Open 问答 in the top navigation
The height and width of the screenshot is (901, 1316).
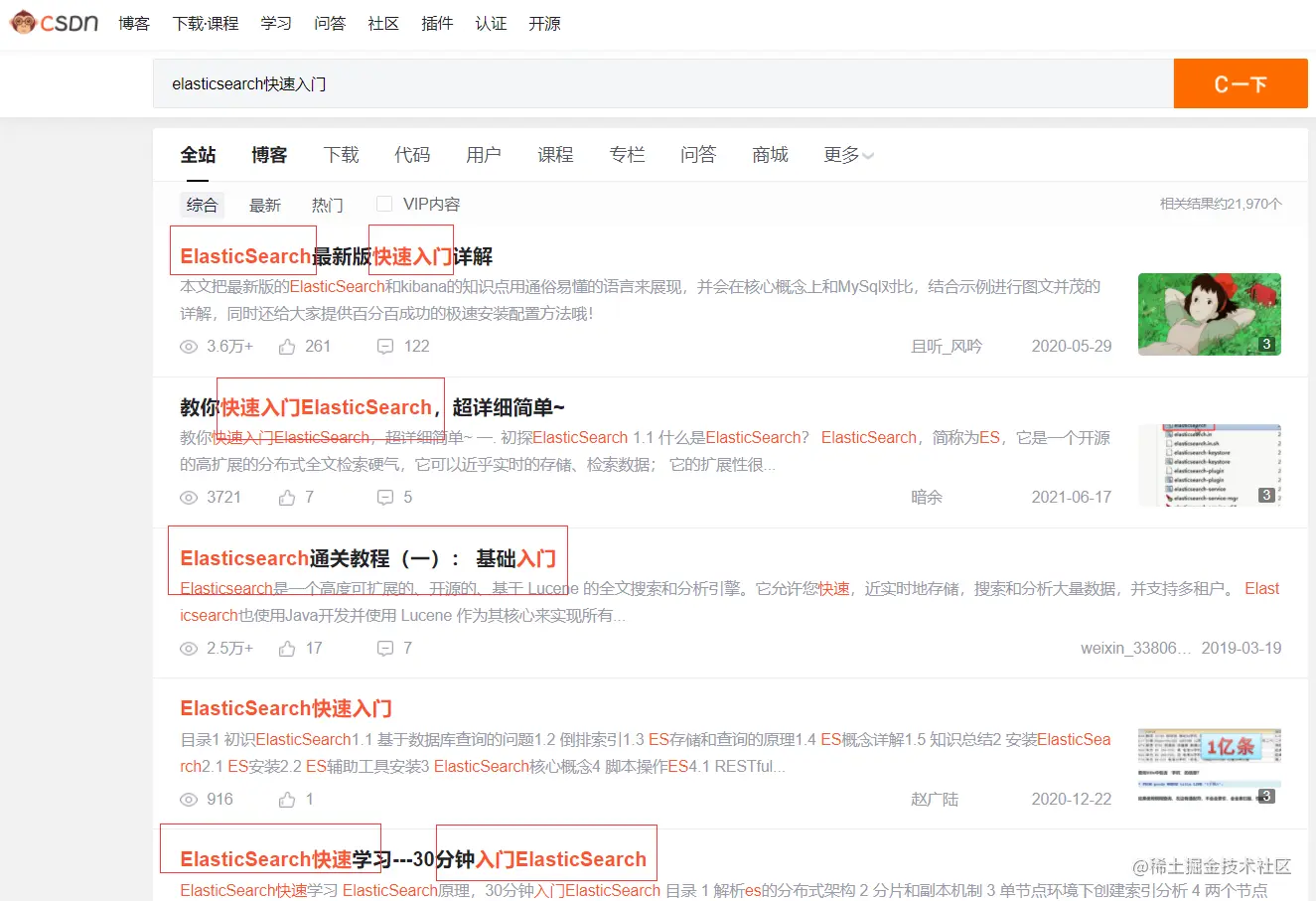[x=330, y=23]
